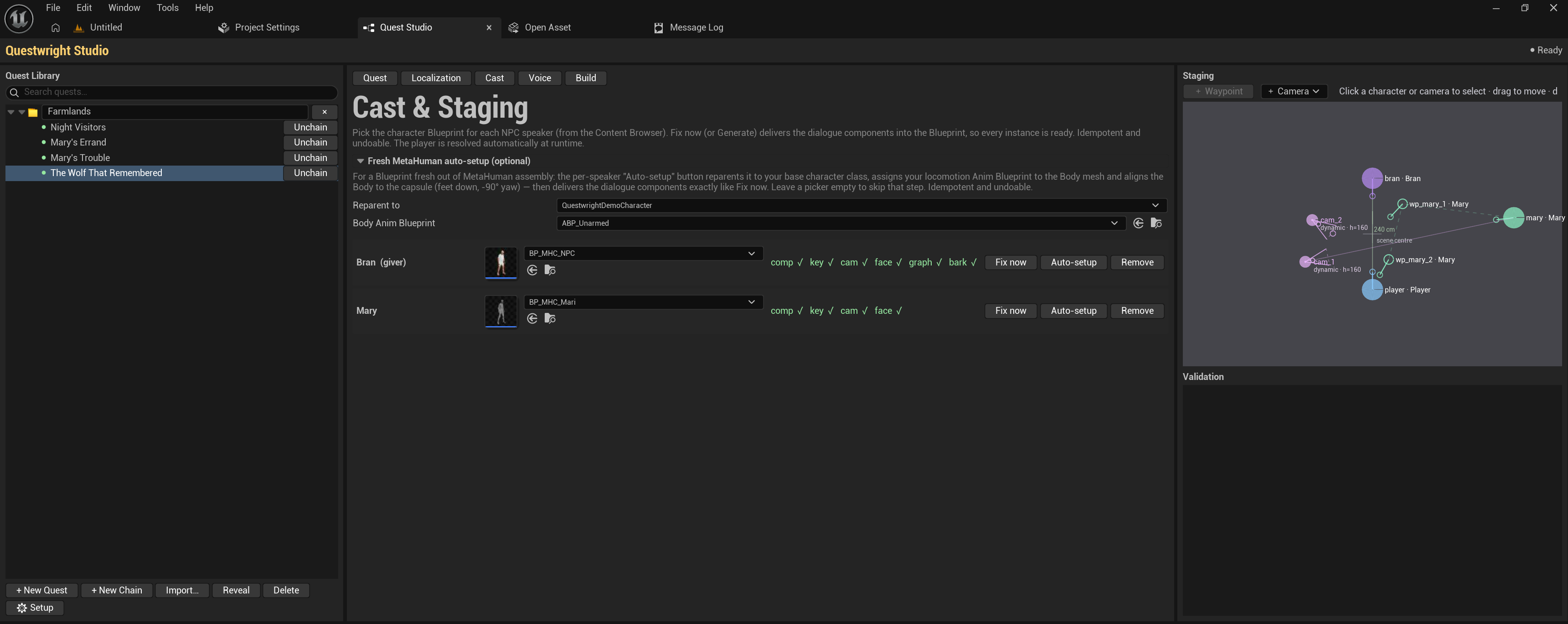Click the Open Asset tab icon

click(513, 27)
